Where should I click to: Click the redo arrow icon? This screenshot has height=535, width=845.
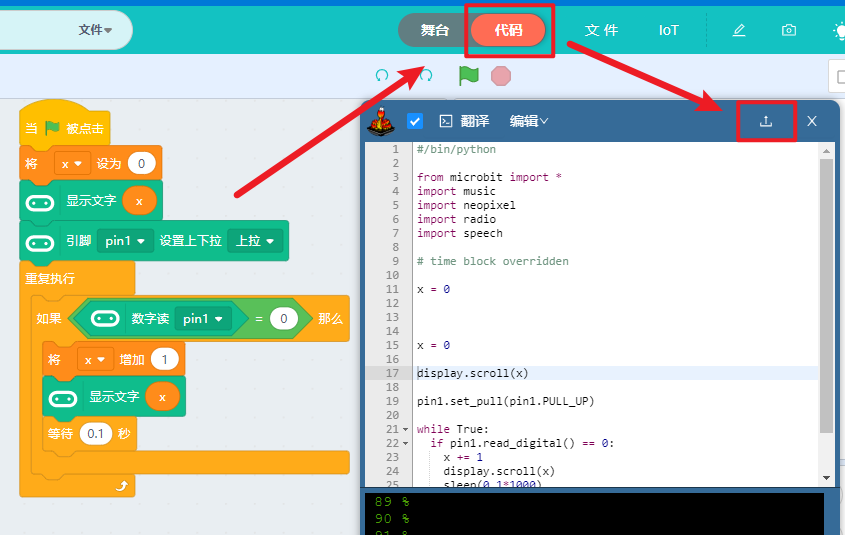427,75
